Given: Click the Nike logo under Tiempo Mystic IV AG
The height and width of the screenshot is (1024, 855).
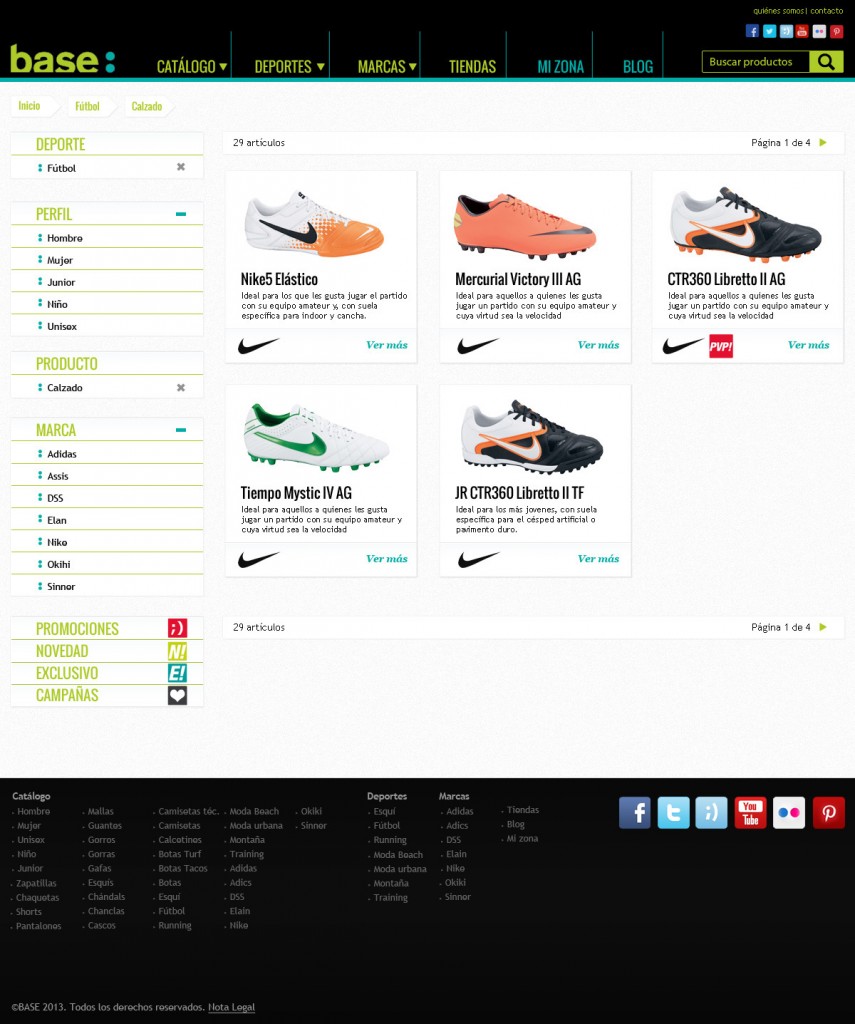Looking at the screenshot, I should (x=259, y=559).
